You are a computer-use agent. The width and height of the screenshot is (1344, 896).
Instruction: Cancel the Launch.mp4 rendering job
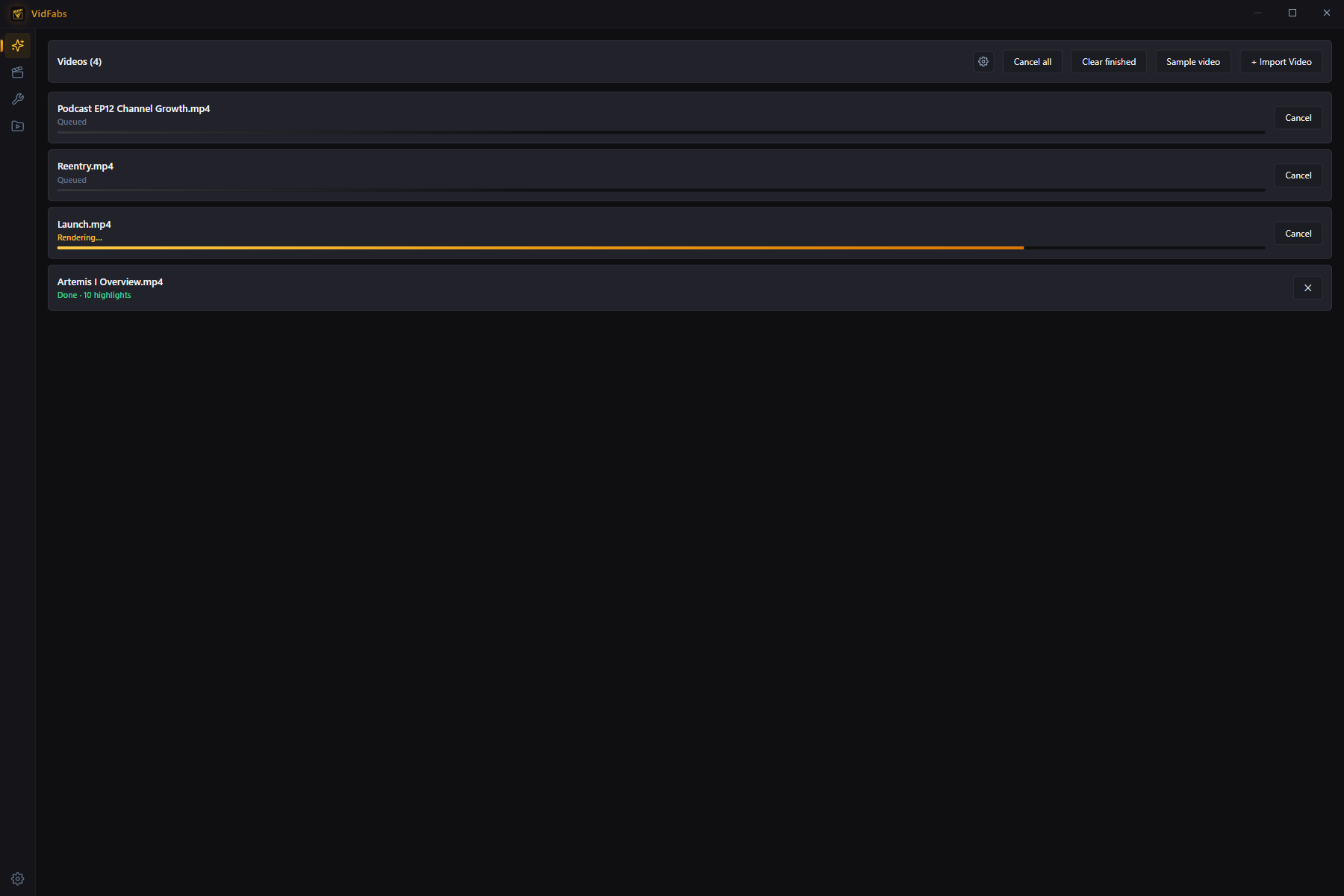1298,234
